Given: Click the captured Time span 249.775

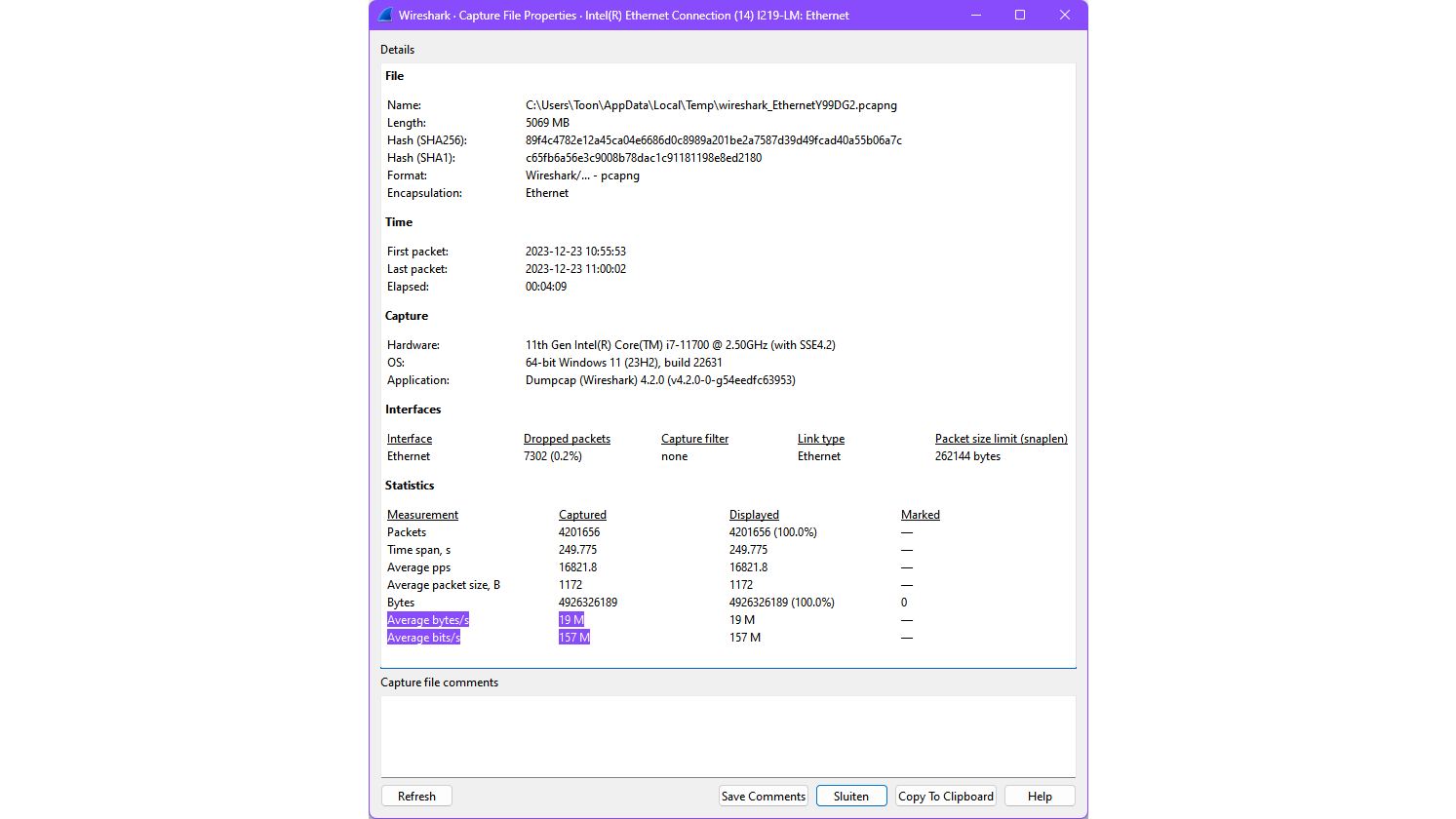Looking at the screenshot, I should pyautogui.click(x=577, y=550).
